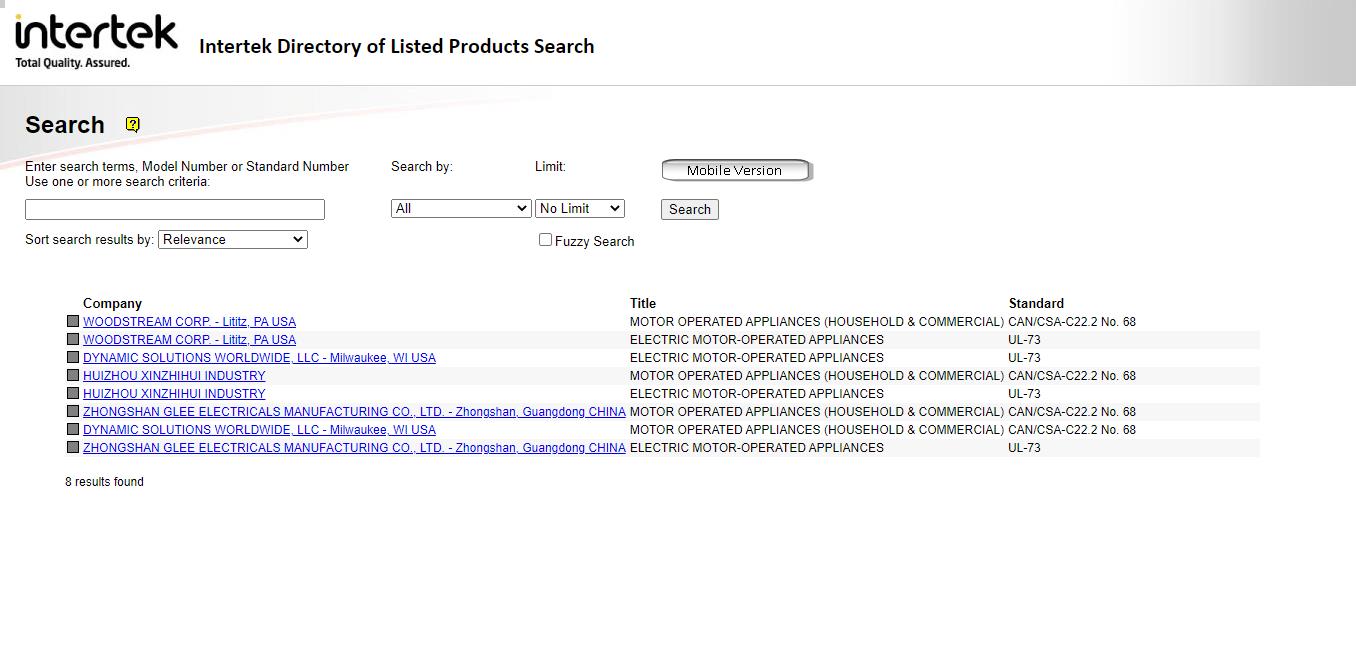Open the Sort by Relevance dropdown
Viewport: 1356px width, 649px height.
point(233,239)
